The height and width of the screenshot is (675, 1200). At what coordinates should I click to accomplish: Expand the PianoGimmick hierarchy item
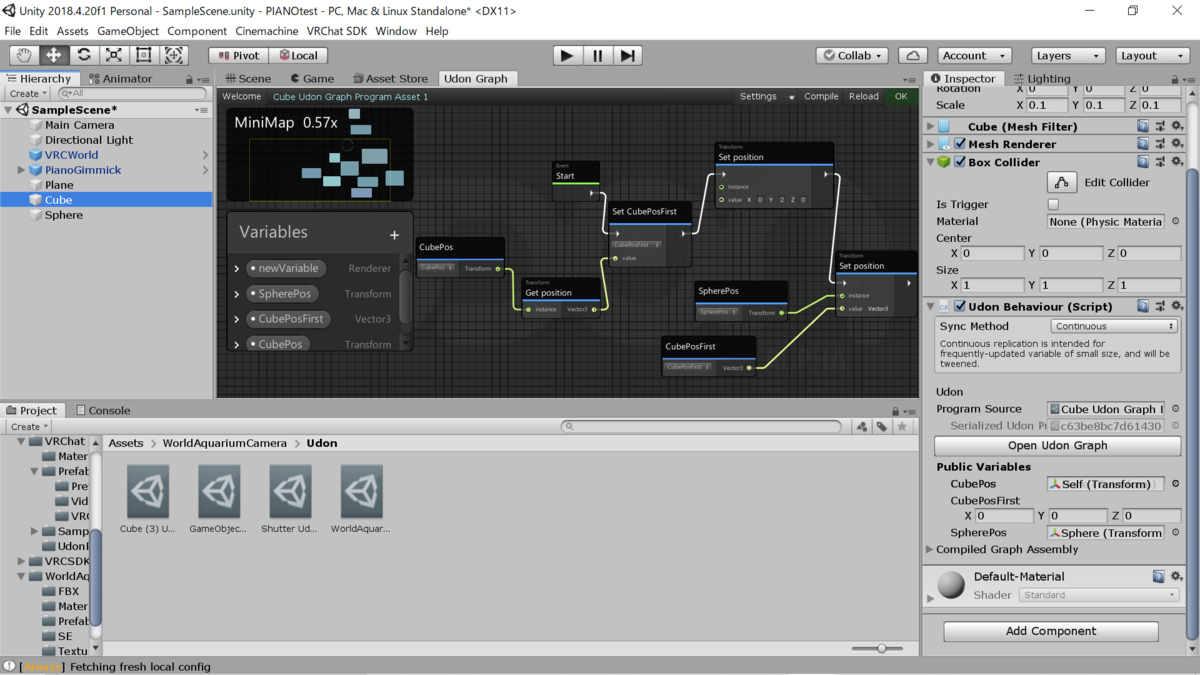coord(22,170)
